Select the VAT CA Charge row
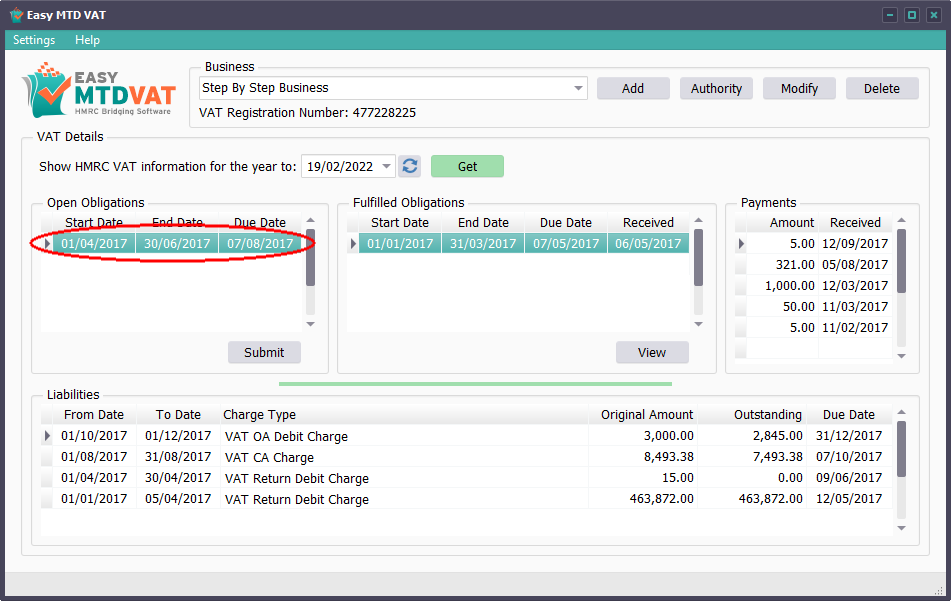The image size is (951, 601). point(467,457)
